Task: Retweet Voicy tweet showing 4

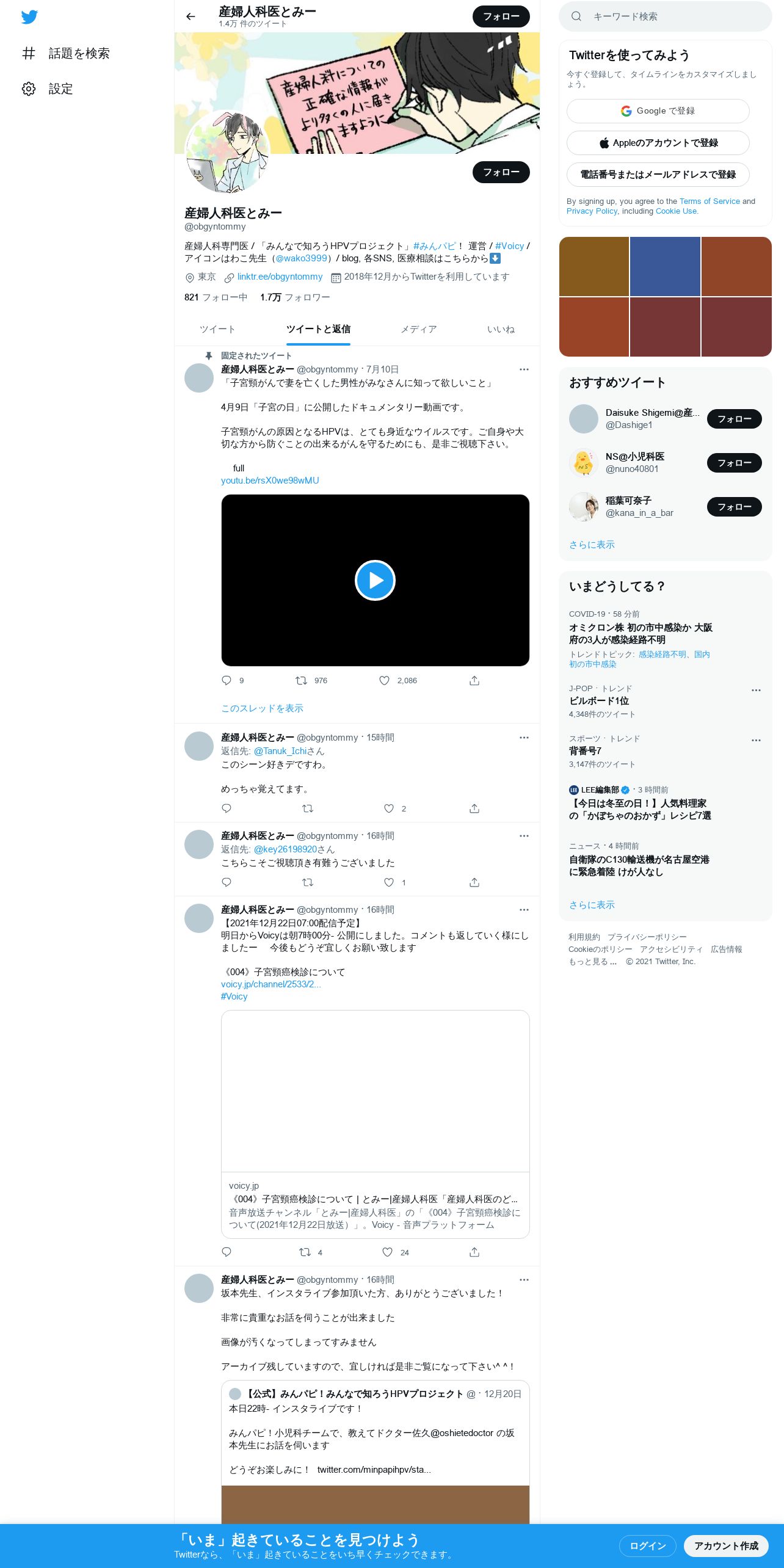Action: 310,1252
